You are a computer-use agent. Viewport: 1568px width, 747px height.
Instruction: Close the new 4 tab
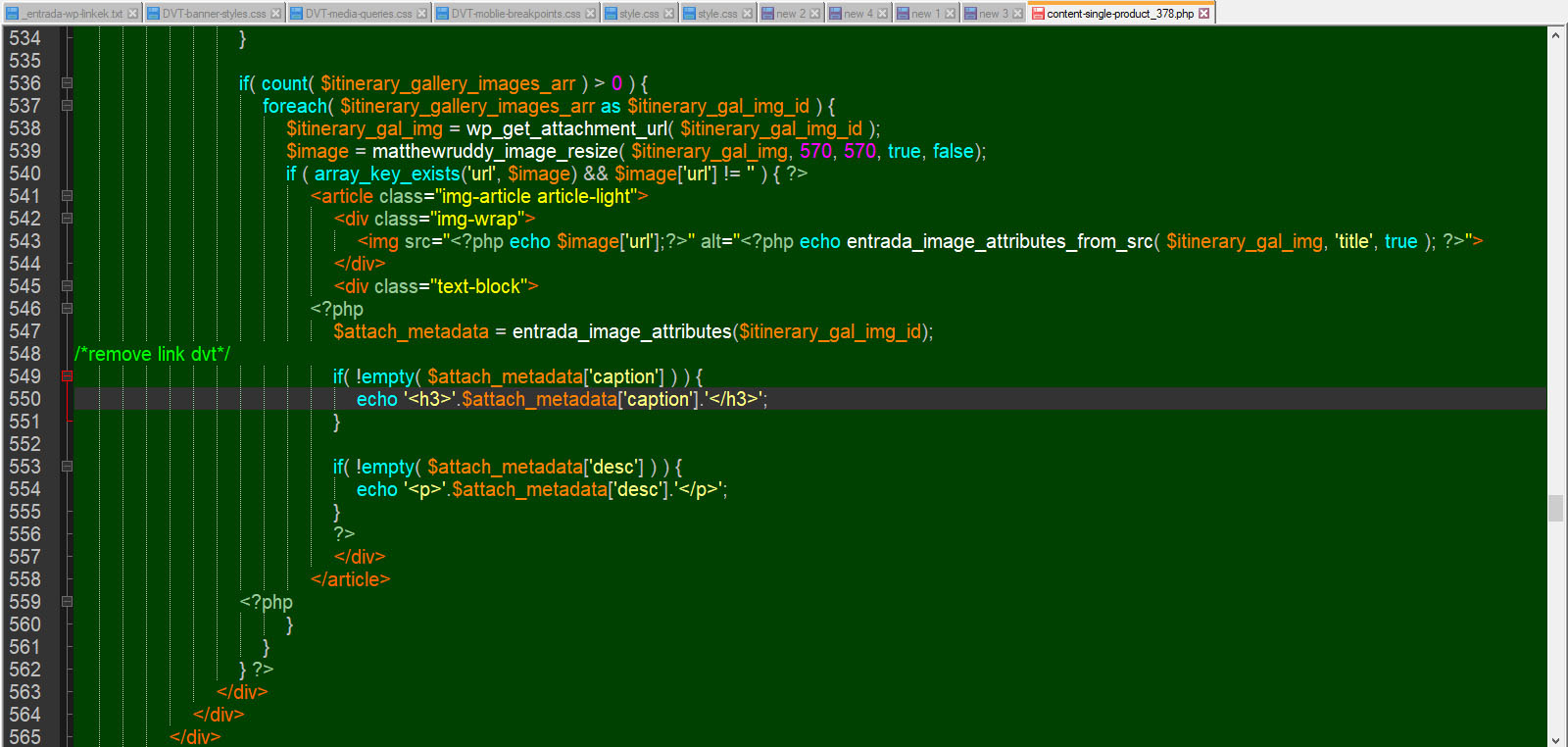point(883,14)
